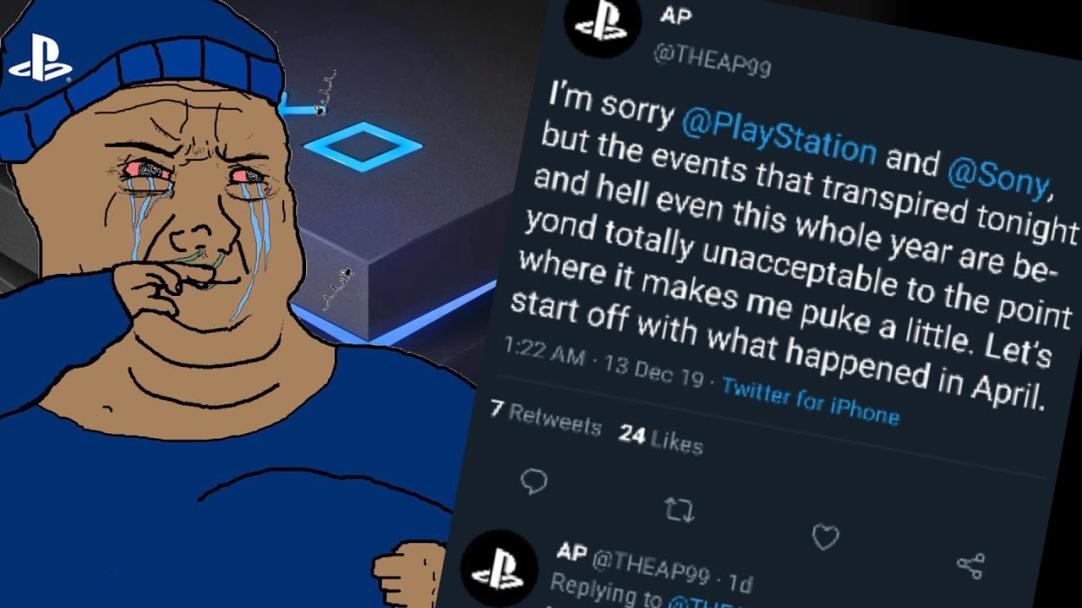The width and height of the screenshot is (1082, 608).
Task: View the 24 Likes list
Action: click(x=660, y=438)
